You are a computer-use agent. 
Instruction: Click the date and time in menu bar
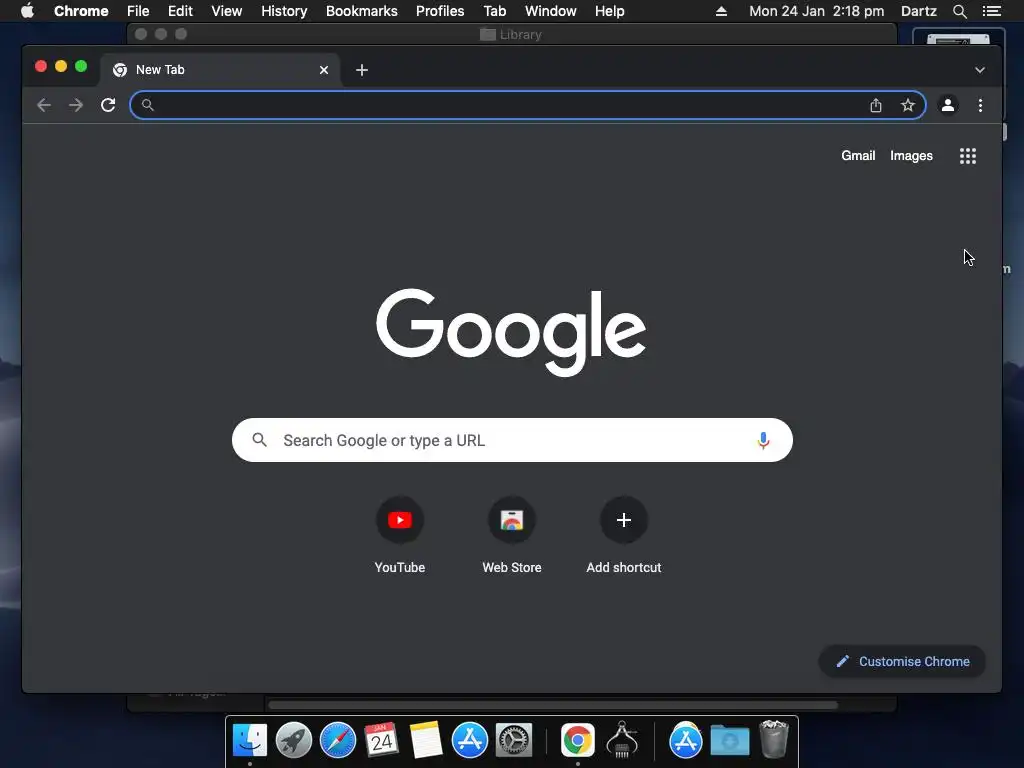pos(816,11)
